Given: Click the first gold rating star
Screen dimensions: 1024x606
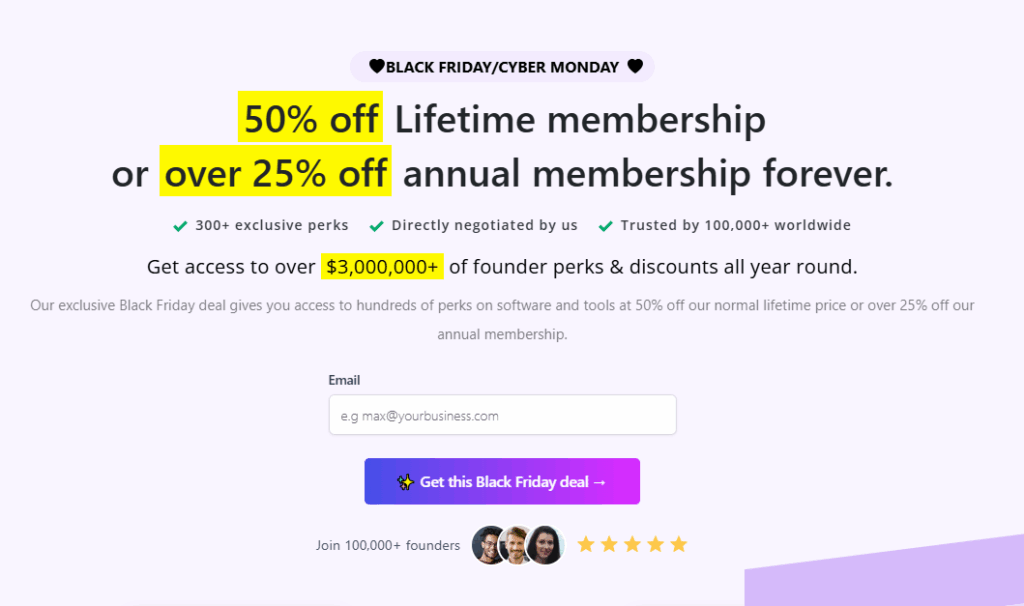Looking at the screenshot, I should click(586, 545).
